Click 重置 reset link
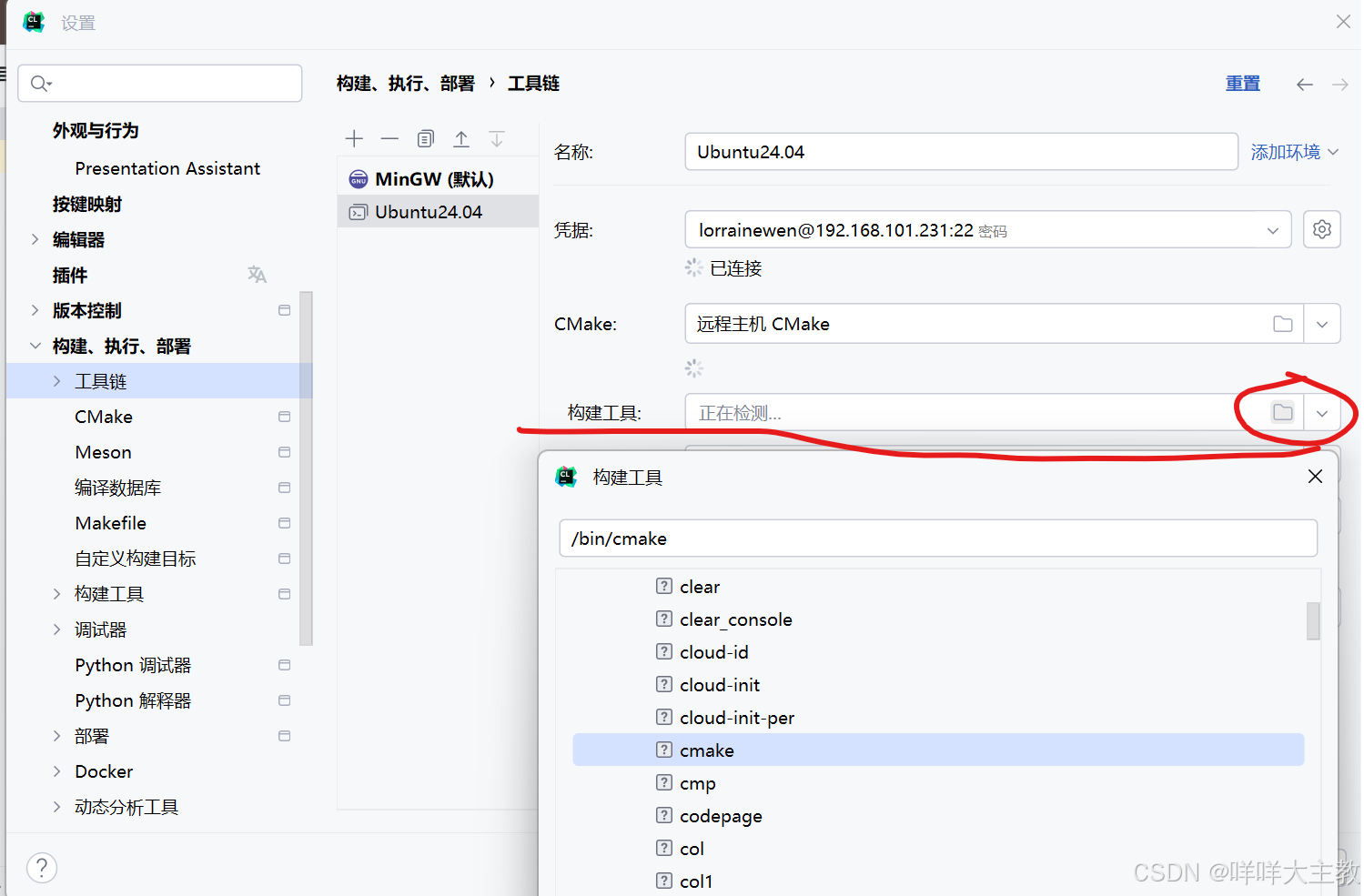The width and height of the screenshot is (1364, 896). pos(1243,84)
